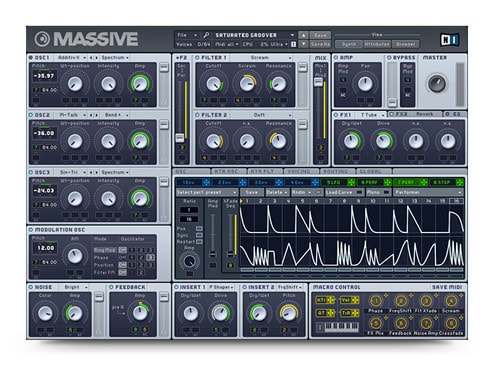
Task: Expand the Saturated Groover preset dropdown
Action: click(292, 35)
